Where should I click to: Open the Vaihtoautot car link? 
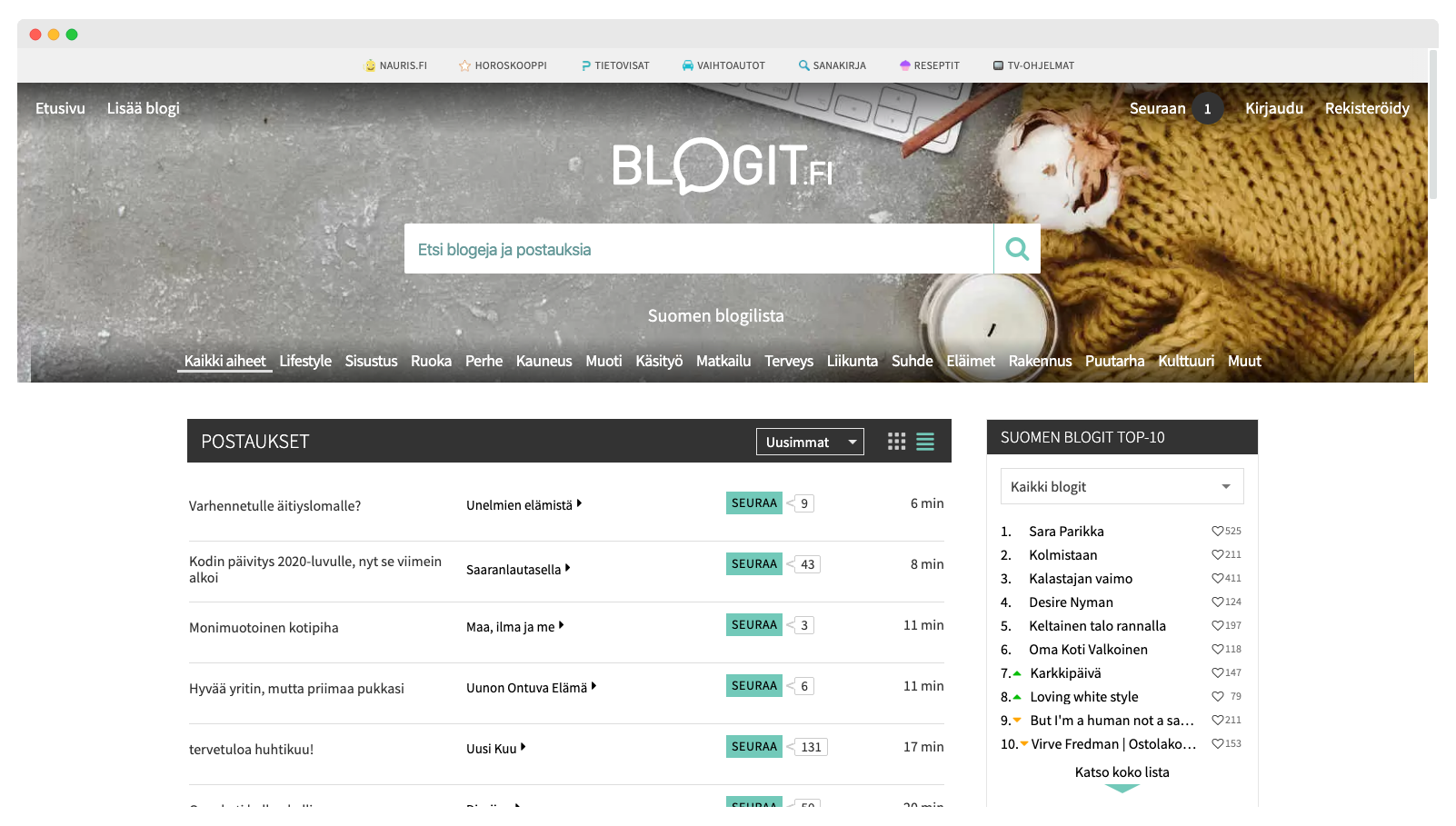pos(723,65)
